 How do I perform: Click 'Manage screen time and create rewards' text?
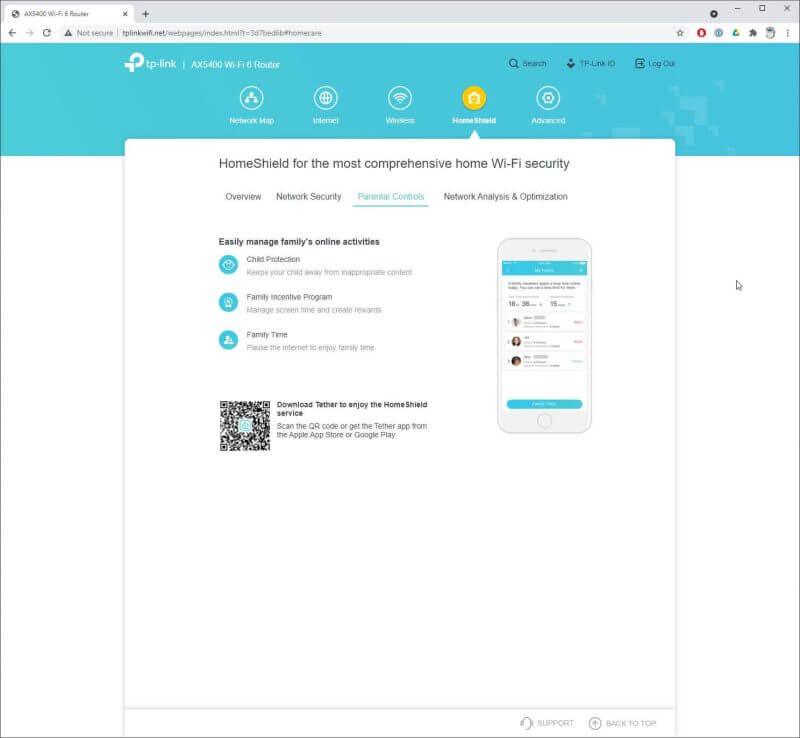(x=314, y=310)
